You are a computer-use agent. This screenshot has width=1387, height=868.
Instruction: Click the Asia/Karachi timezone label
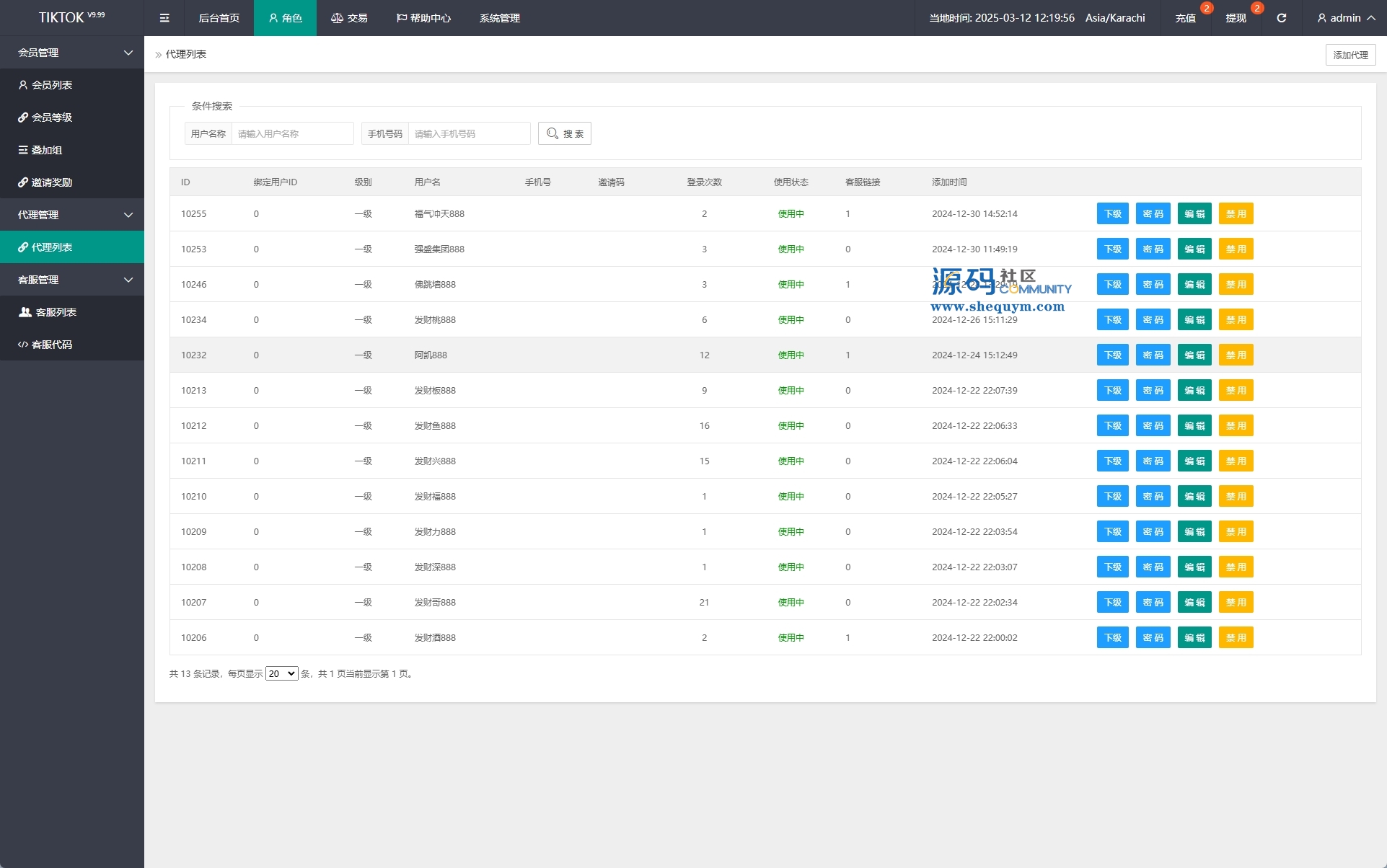point(1115,18)
